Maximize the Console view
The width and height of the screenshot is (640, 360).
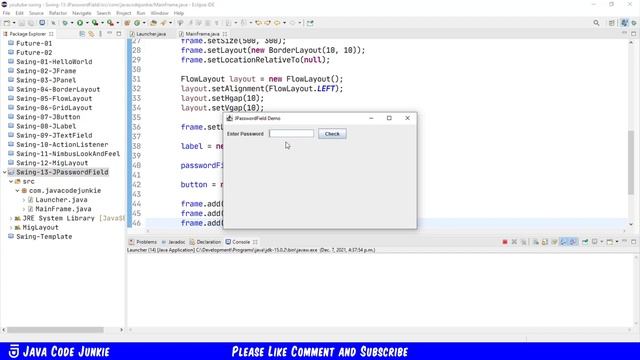pyautogui.click(x=633, y=242)
